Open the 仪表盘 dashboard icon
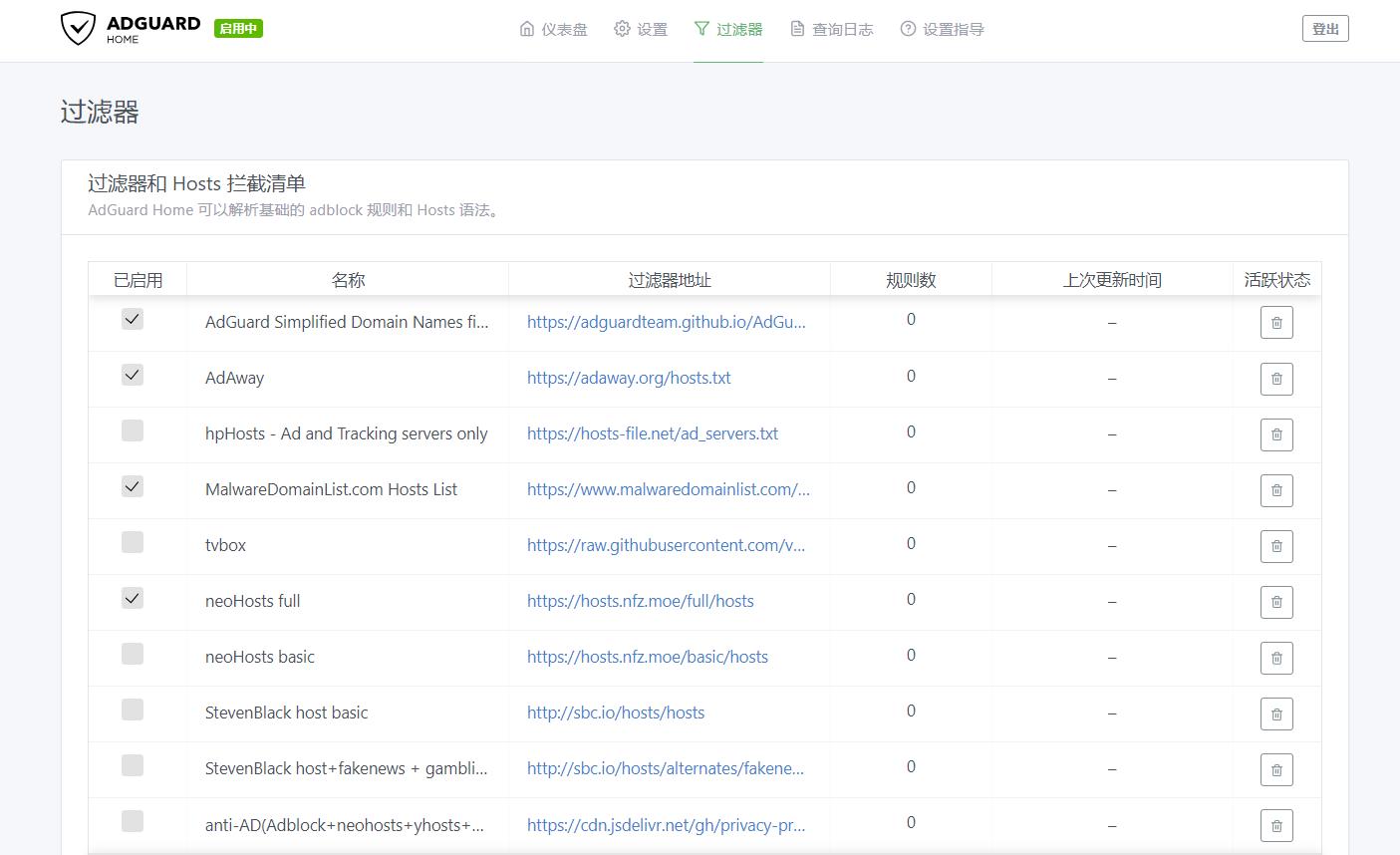The image size is (1400, 855). click(527, 29)
